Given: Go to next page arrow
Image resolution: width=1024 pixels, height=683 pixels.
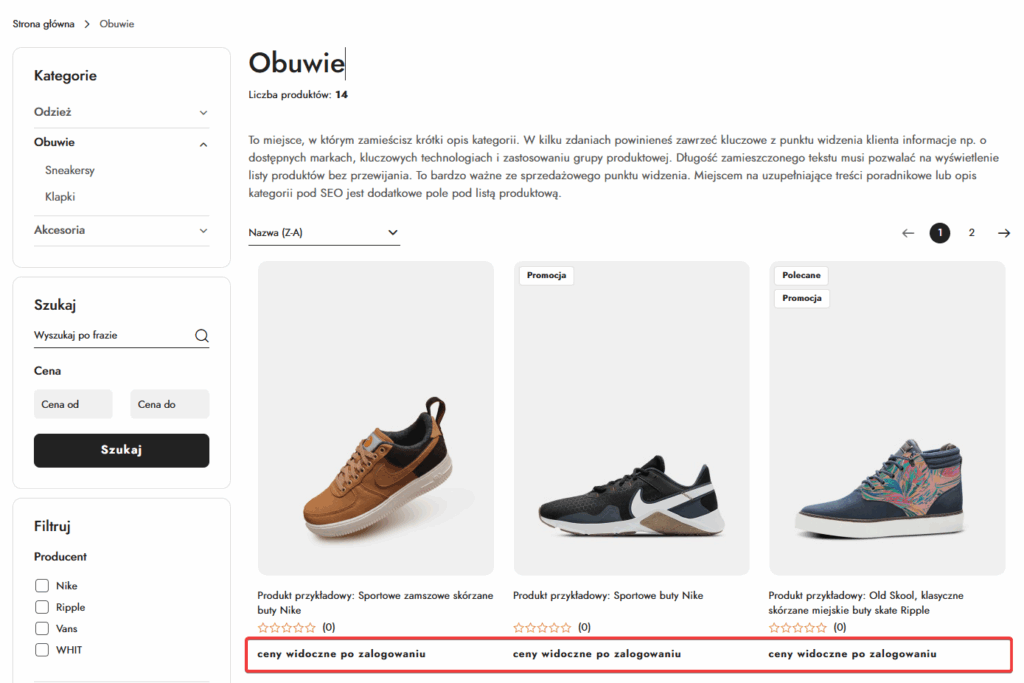Looking at the screenshot, I should 1004,233.
